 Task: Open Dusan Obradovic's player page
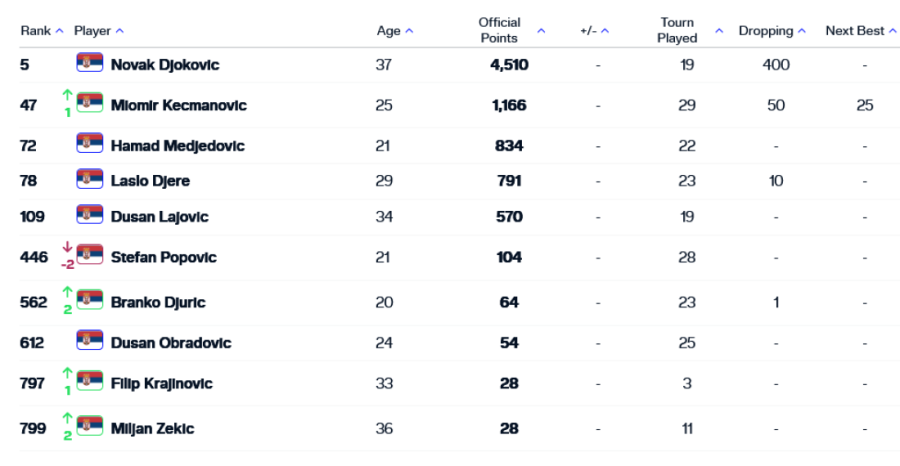171,343
